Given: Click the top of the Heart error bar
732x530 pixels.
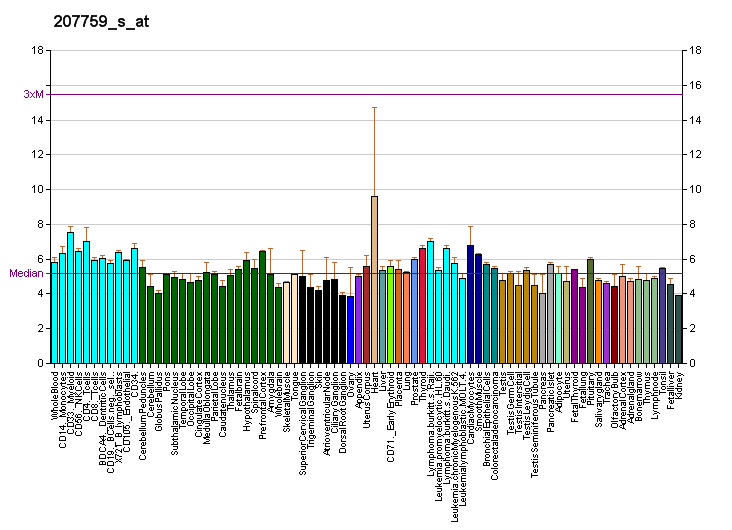Looking at the screenshot, I should tap(374, 107).
